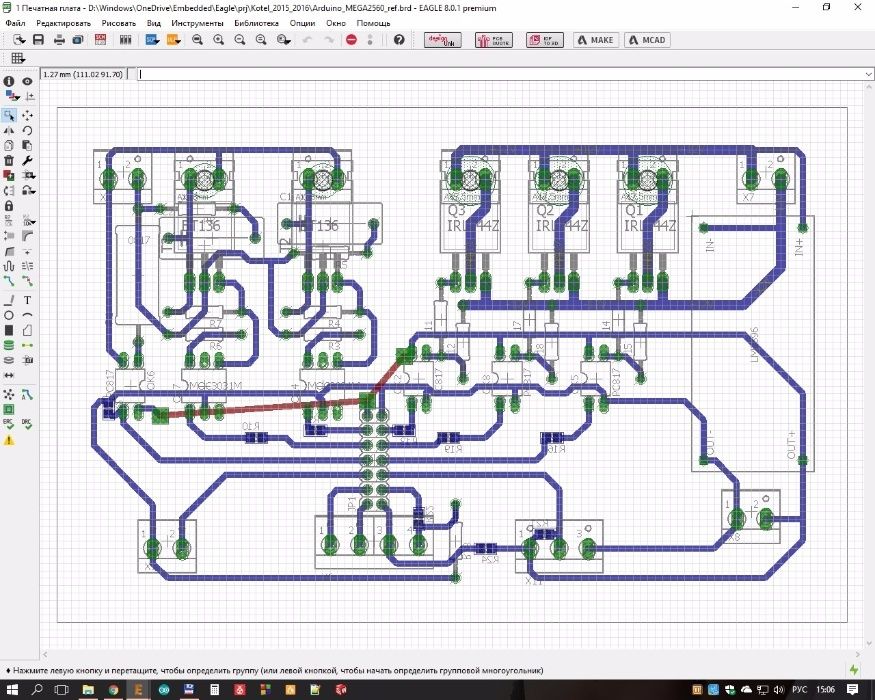Screen dimensions: 875x700
Task: Run the DRC check
Action: tap(27, 425)
